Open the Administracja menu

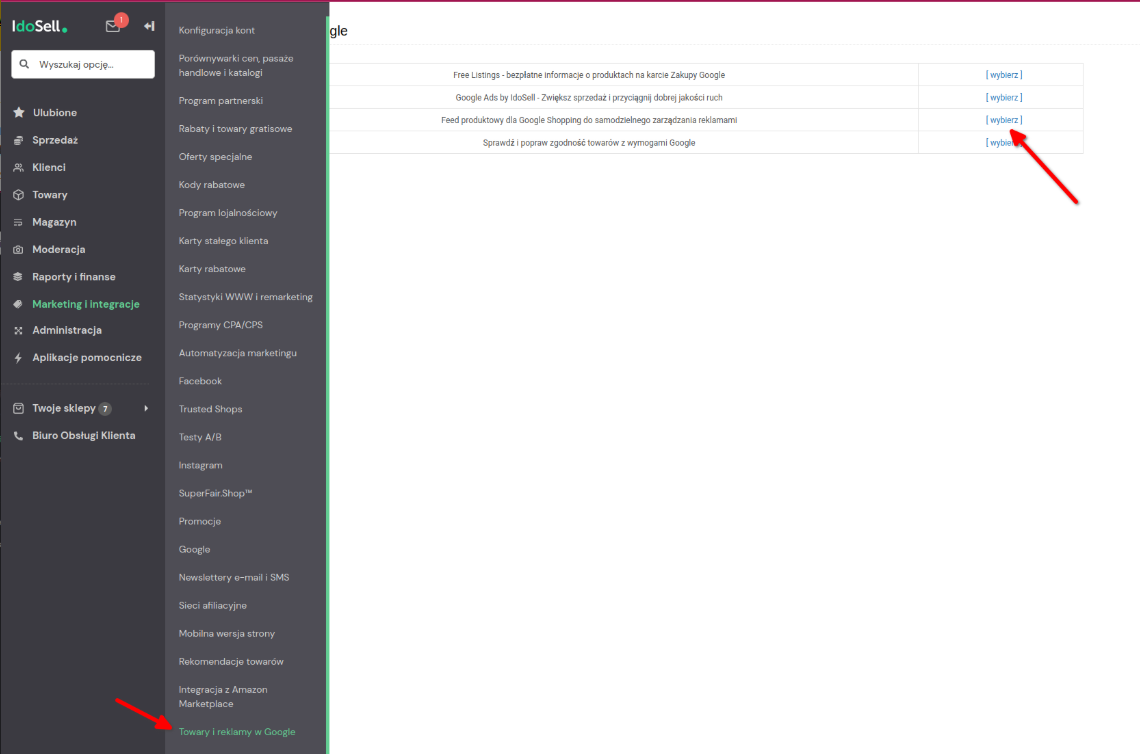coord(67,330)
